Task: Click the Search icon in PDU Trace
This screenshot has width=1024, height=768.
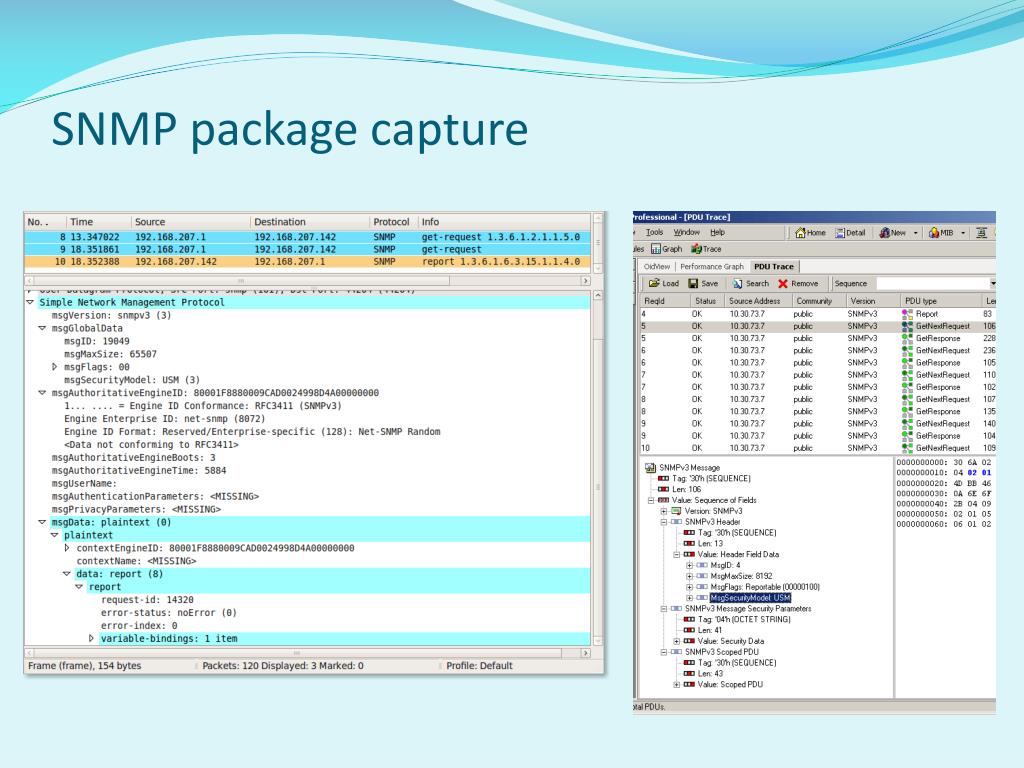Action: pyautogui.click(x=737, y=283)
